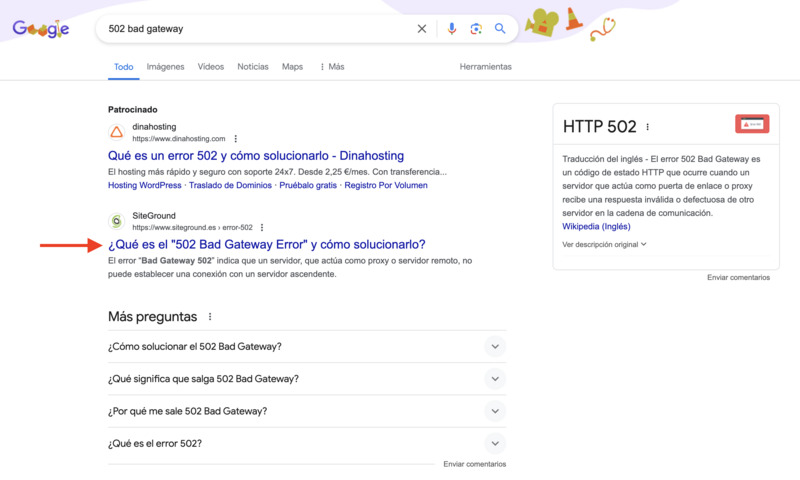Switch to the Noticias tab
The height and width of the screenshot is (480, 800).
pyautogui.click(x=253, y=67)
